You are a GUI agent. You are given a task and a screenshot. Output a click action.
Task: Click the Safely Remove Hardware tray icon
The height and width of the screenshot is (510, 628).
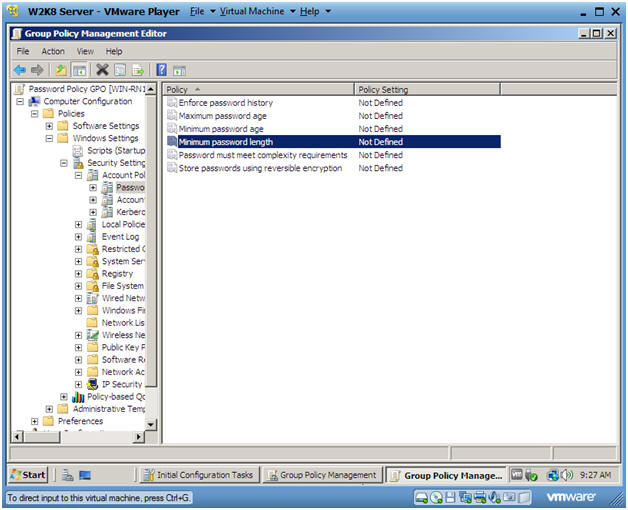(531, 476)
